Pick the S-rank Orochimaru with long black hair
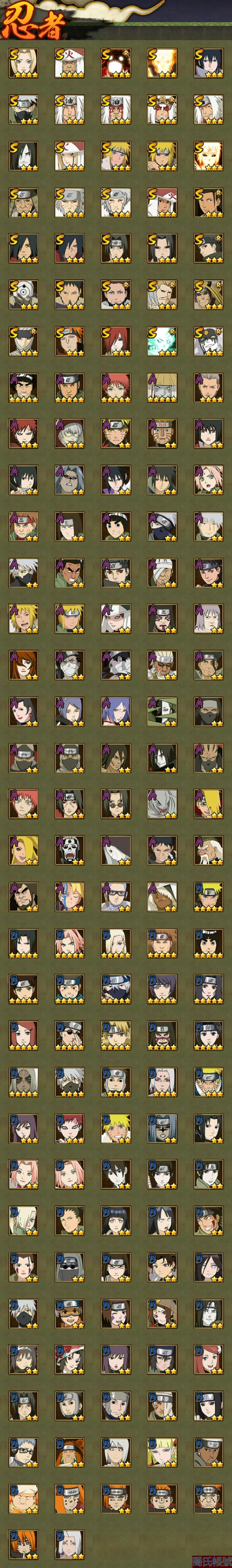 point(23,156)
